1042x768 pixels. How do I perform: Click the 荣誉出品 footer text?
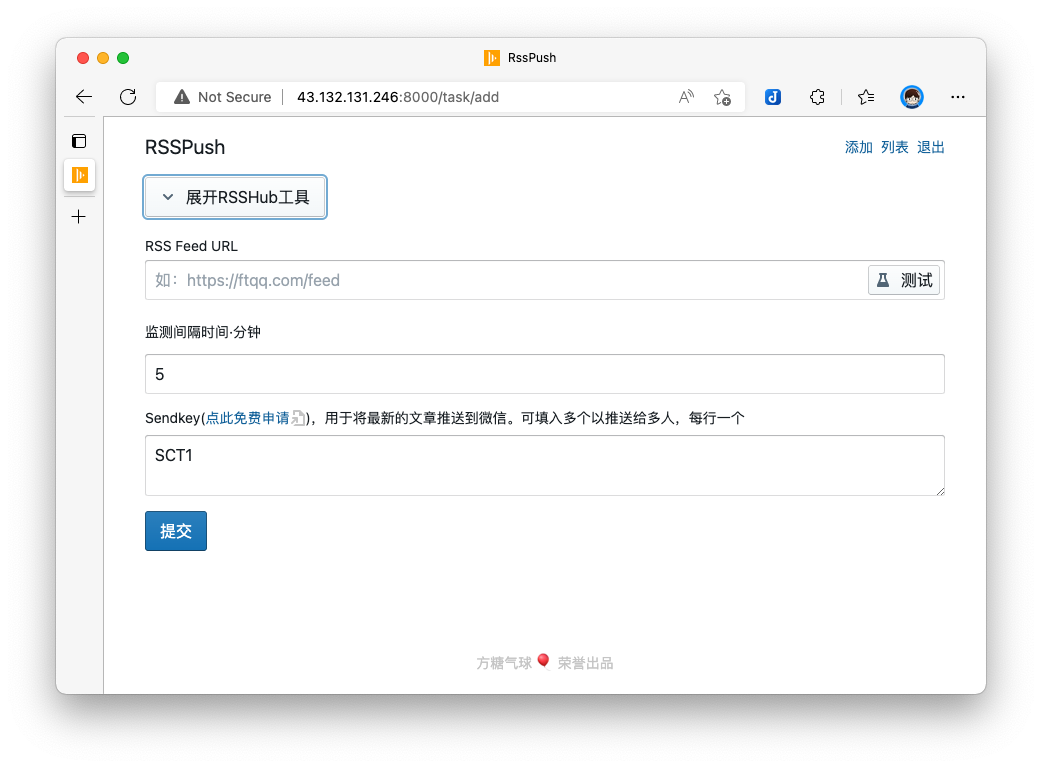pos(585,663)
